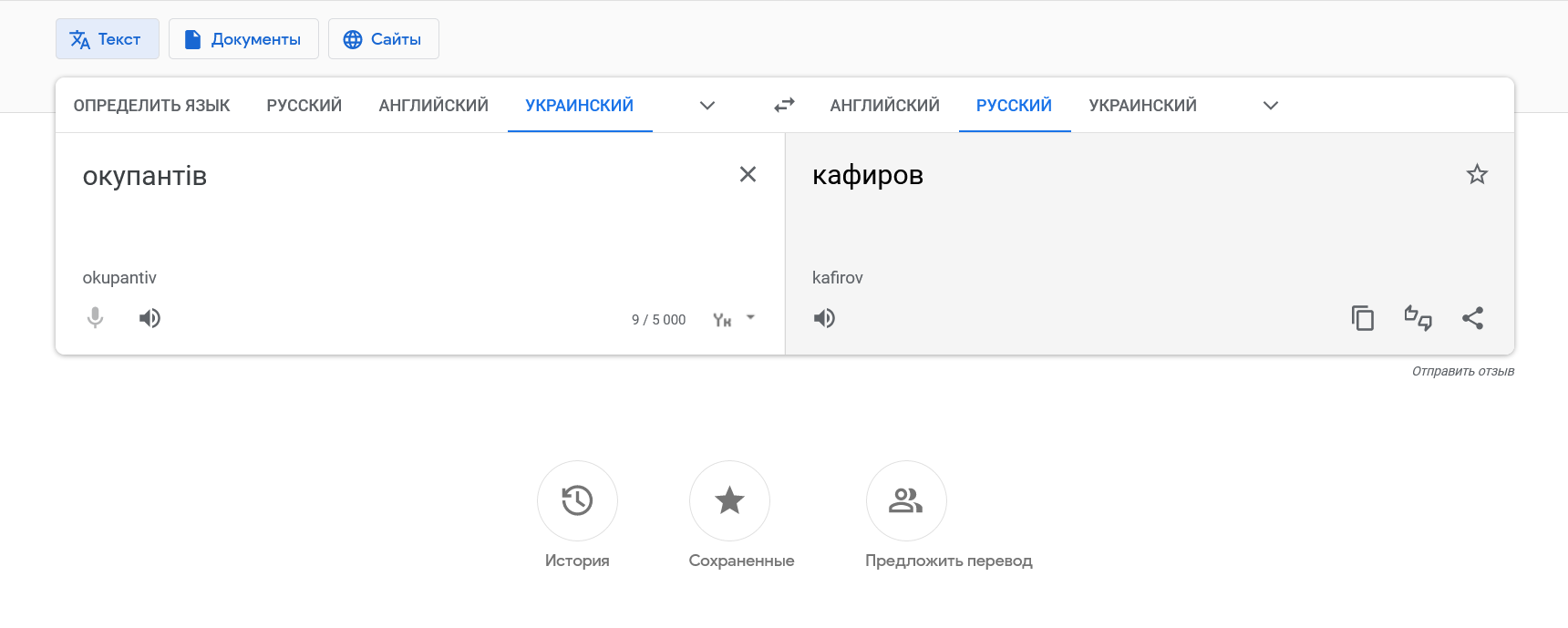Open Saved translations
Image resolution: width=1568 pixels, height=628 pixels.
(729, 500)
